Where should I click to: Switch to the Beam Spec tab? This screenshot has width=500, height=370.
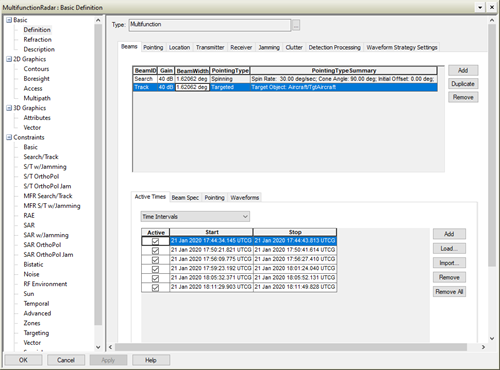point(185,198)
